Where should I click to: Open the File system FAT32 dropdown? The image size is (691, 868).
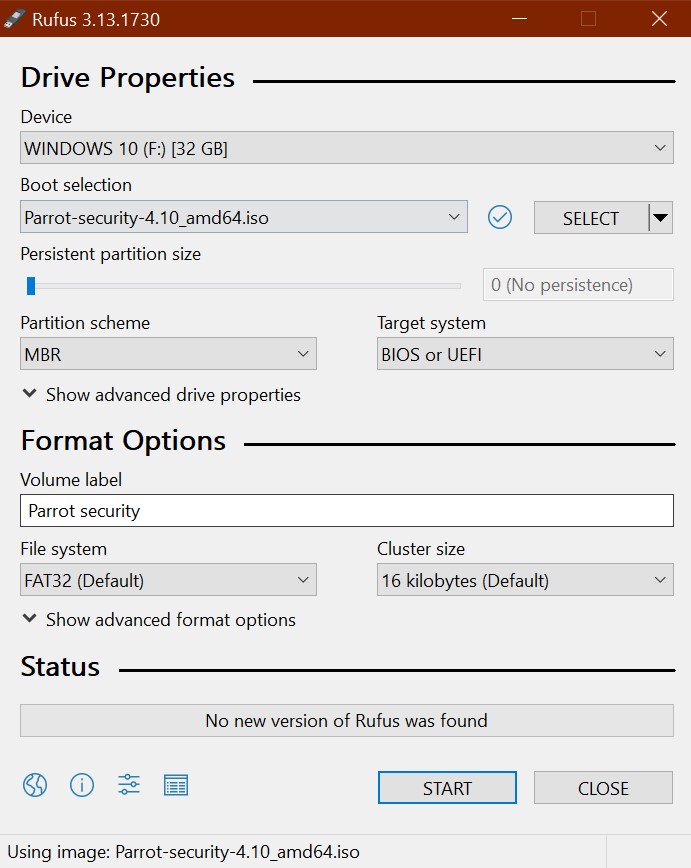[x=168, y=580]
